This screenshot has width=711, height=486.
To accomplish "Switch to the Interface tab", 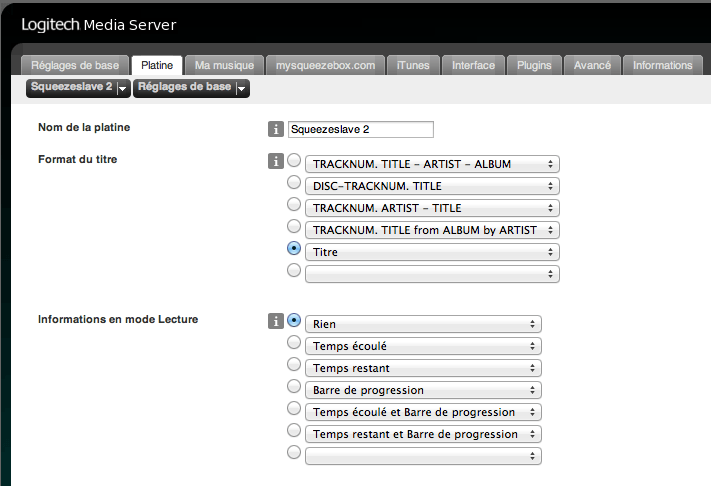I will click(x=473, y=65).
